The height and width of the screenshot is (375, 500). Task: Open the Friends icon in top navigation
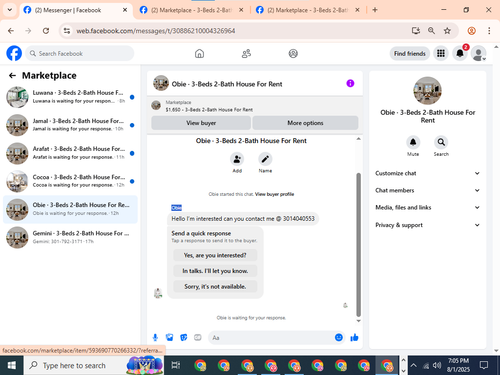pyautogui.click(x=246, y=53)
